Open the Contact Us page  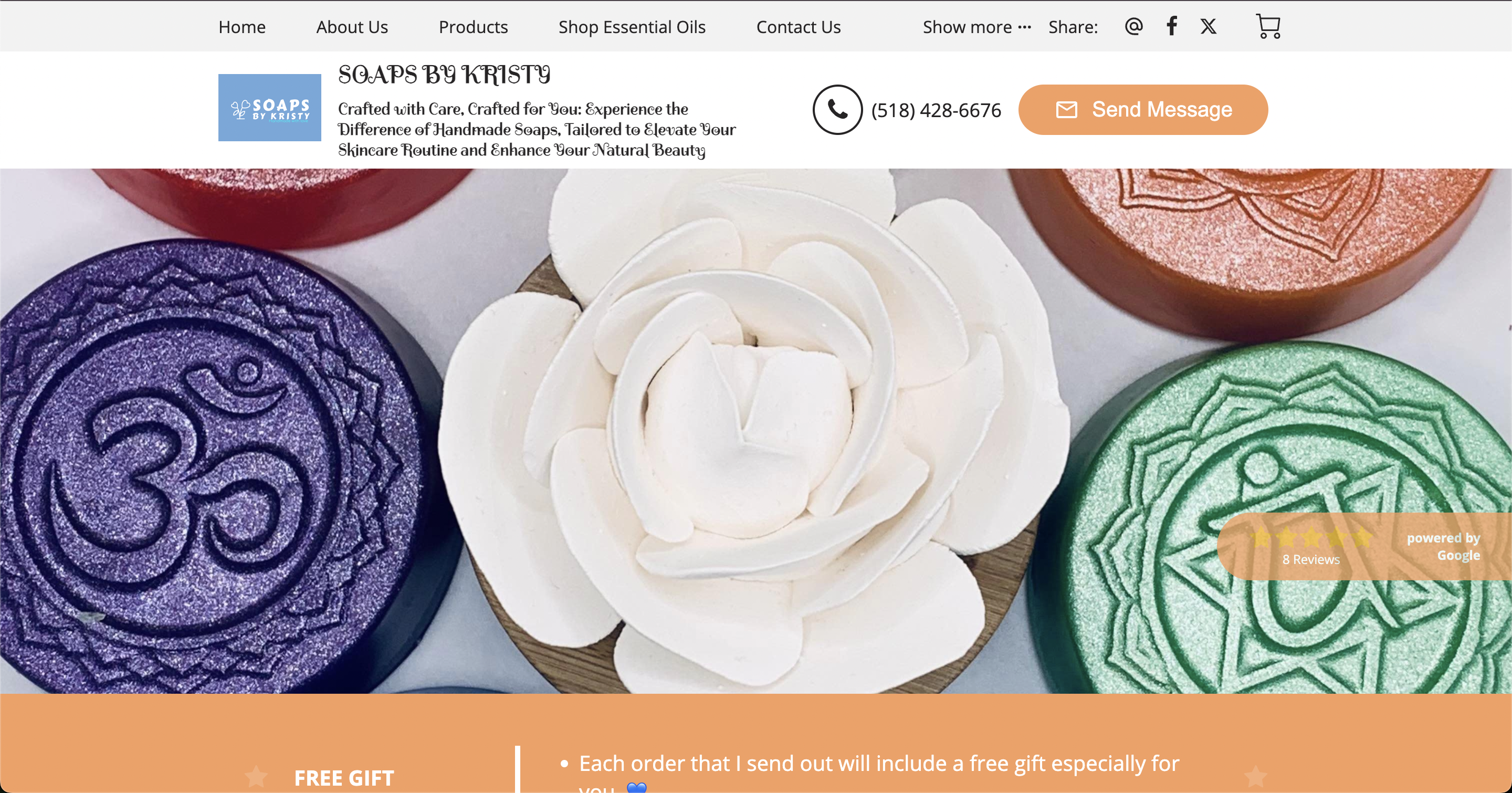[798, 27]
